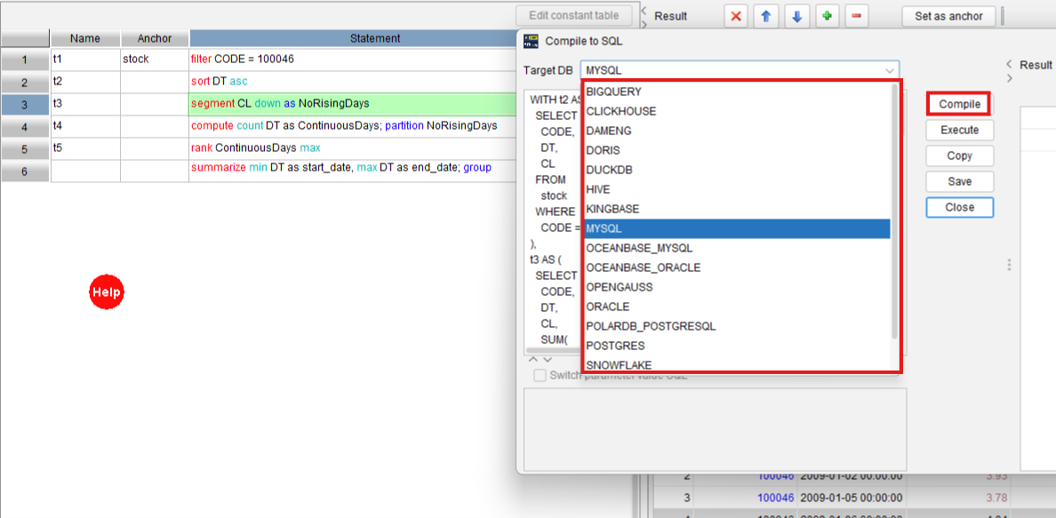Pick POSTGRES as target database
The width and height of the screenshot is (1056, 518).
(x=737, y=346)
